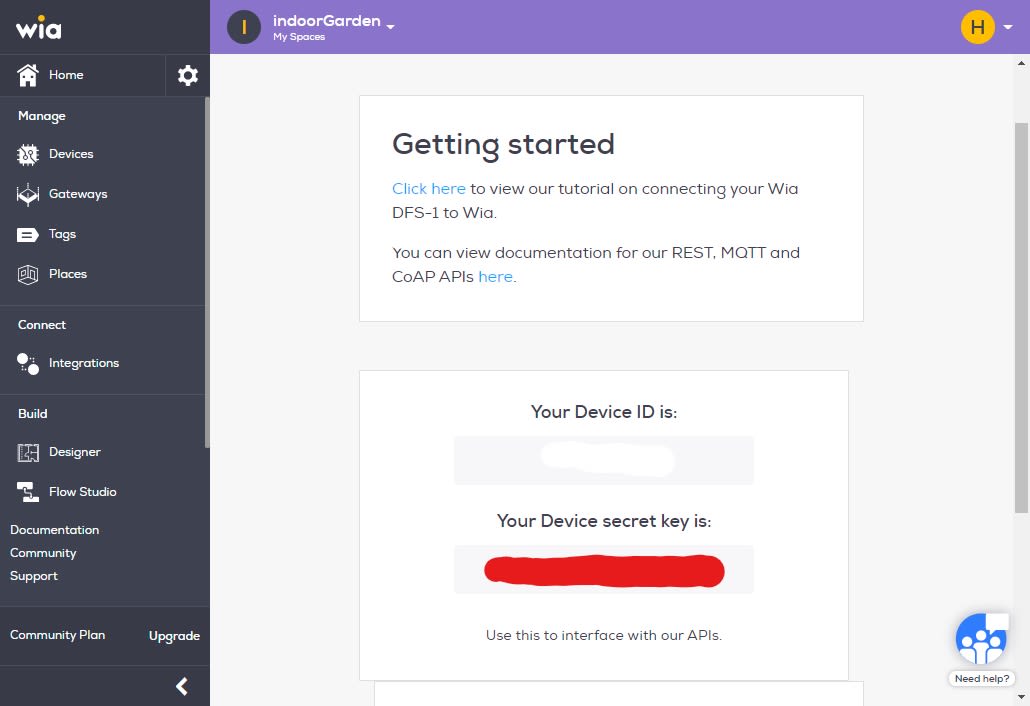Click the Places map icon

28,274
